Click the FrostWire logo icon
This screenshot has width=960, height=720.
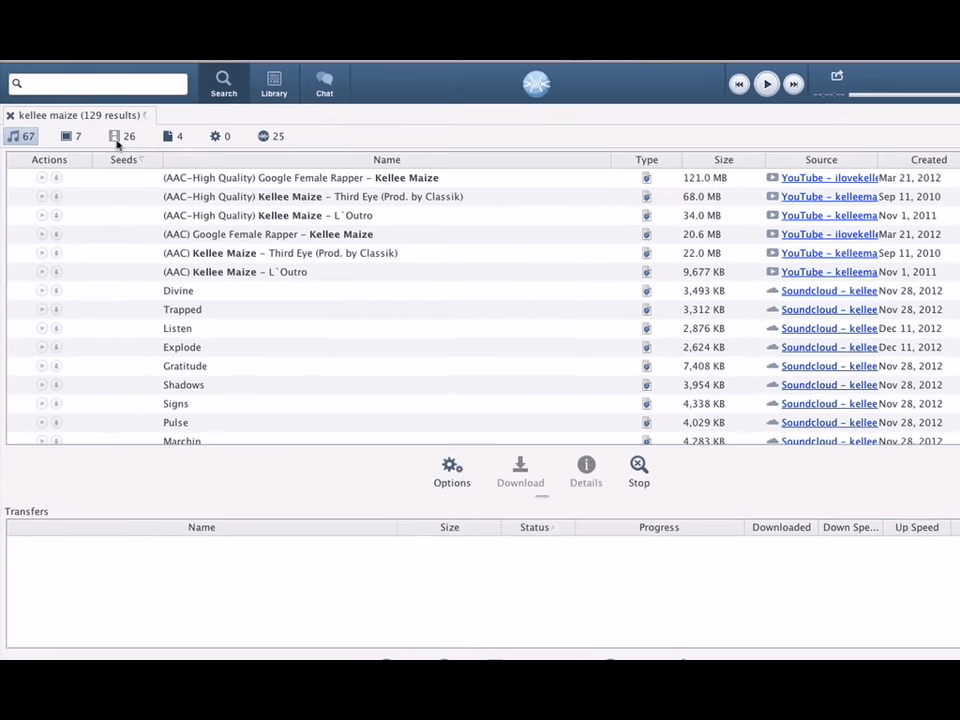tap(536, 84)
